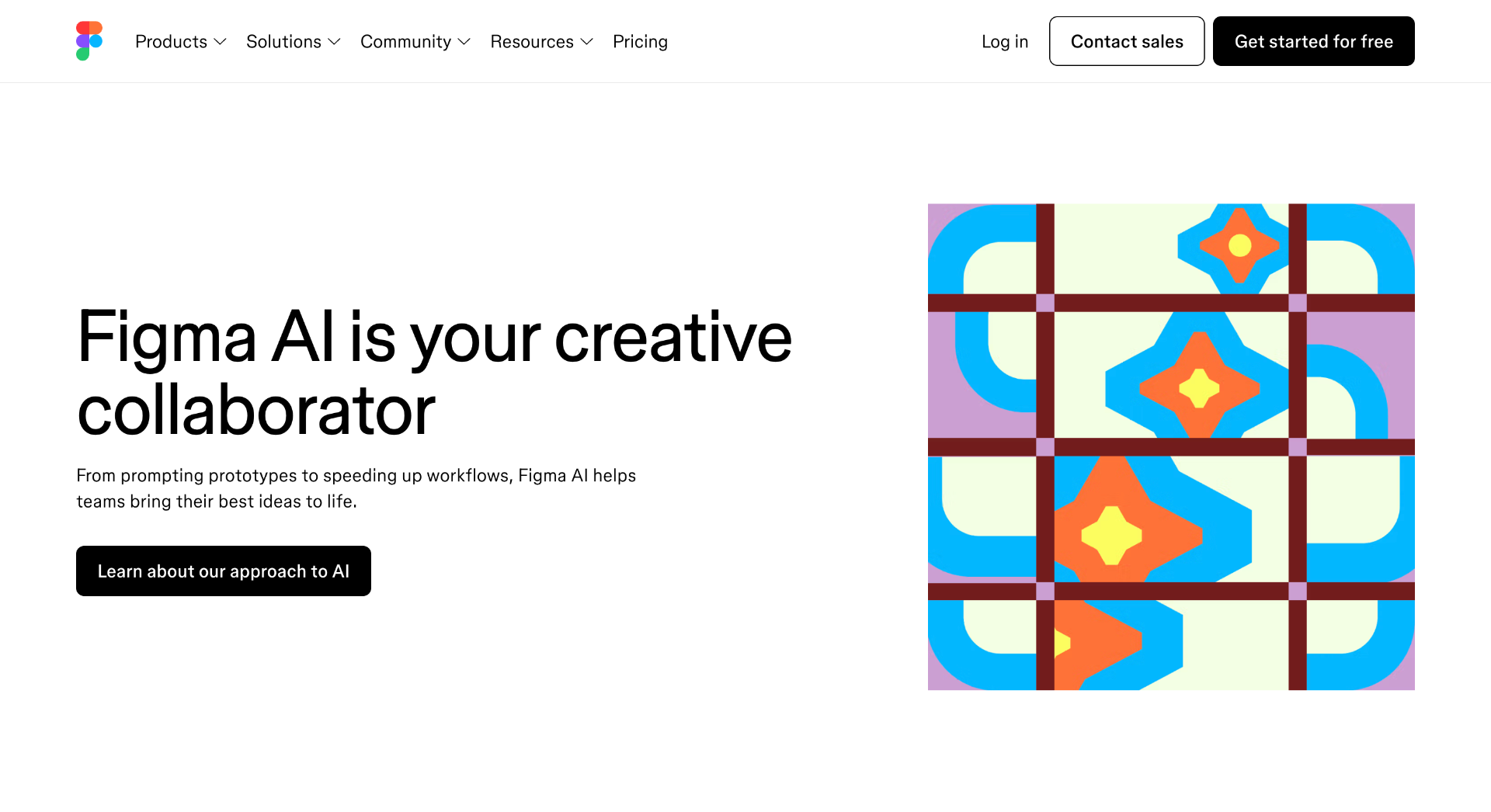Click Get started for free button
This screenshot has height=812, width=1491.
[1314, 41]
